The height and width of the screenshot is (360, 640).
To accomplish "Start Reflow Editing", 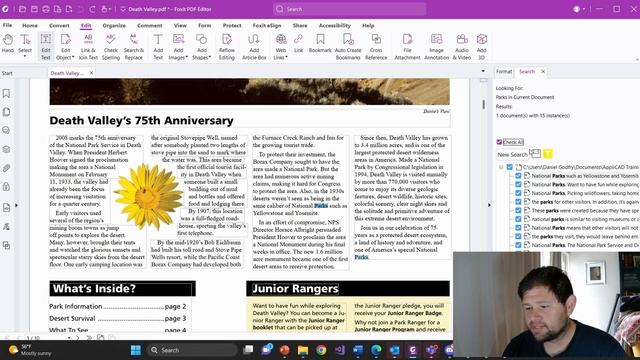I will 227,47.
